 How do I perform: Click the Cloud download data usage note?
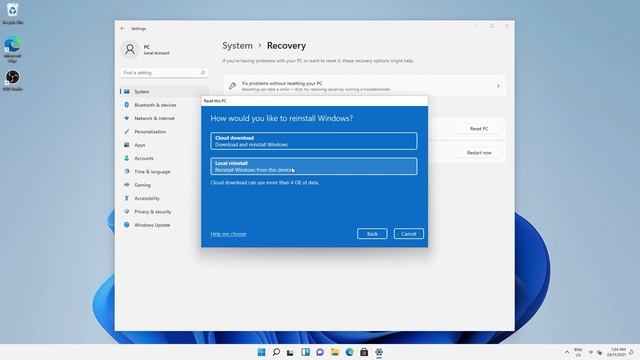pos(264,183)
